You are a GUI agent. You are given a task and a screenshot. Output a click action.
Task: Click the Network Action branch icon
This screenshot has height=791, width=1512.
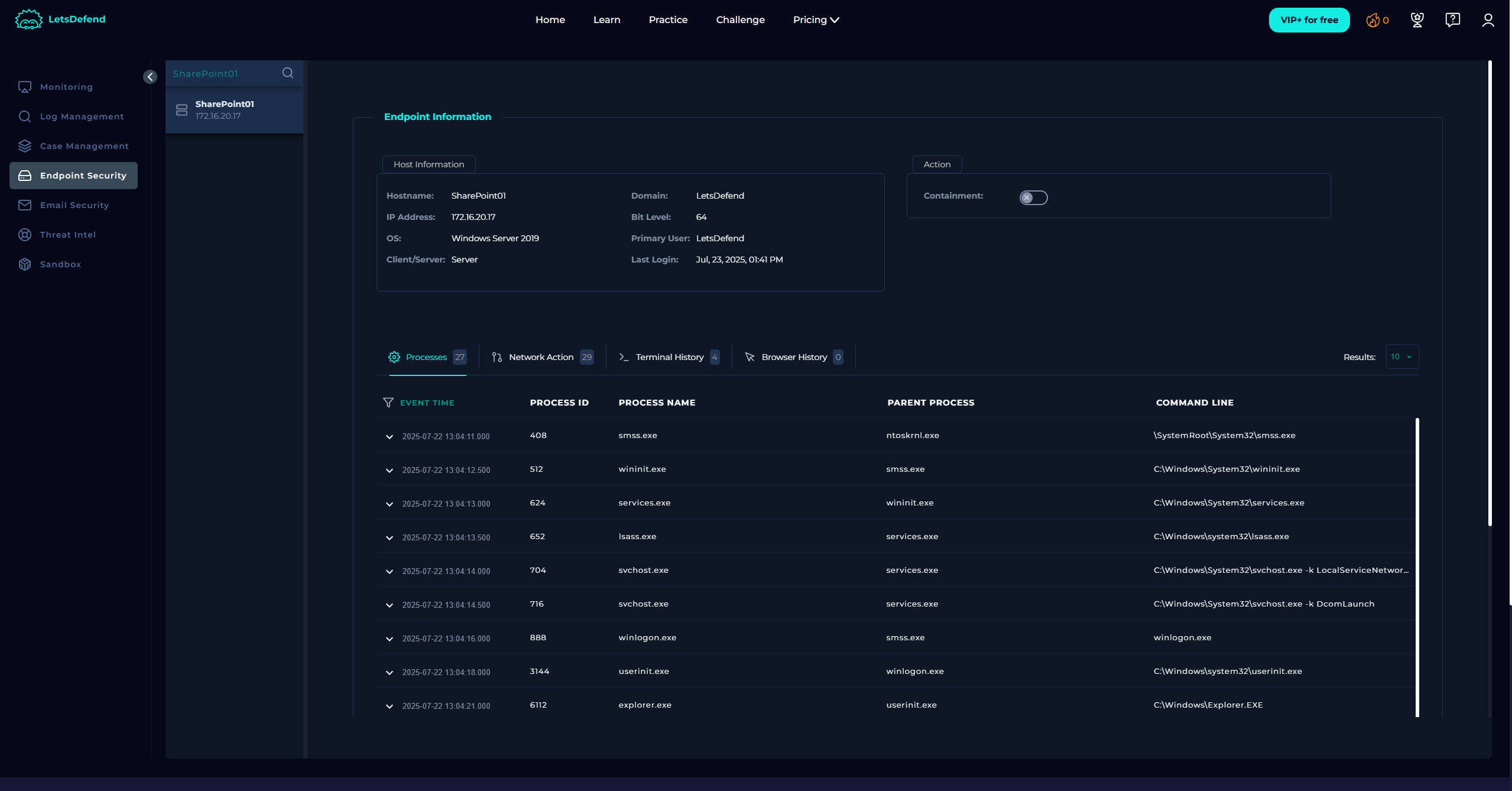click(x=497, y=357)
